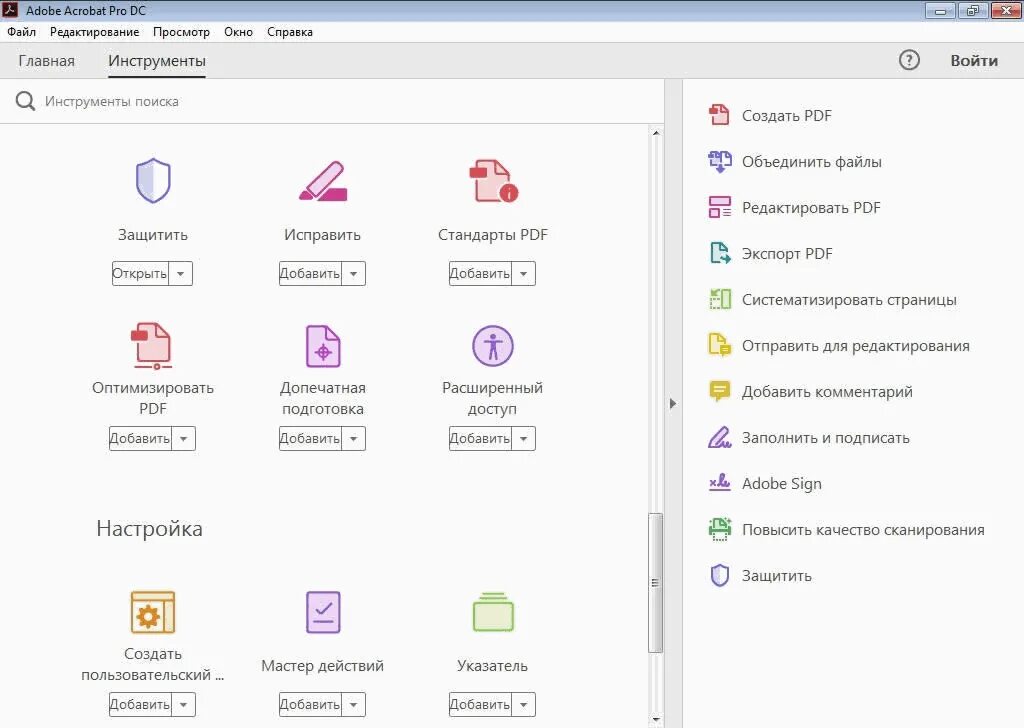Image resolution: width=1024 pixels, height=728 pixels.
Task: Click the Войти sign-in button
Action: (x=973, y=60)
